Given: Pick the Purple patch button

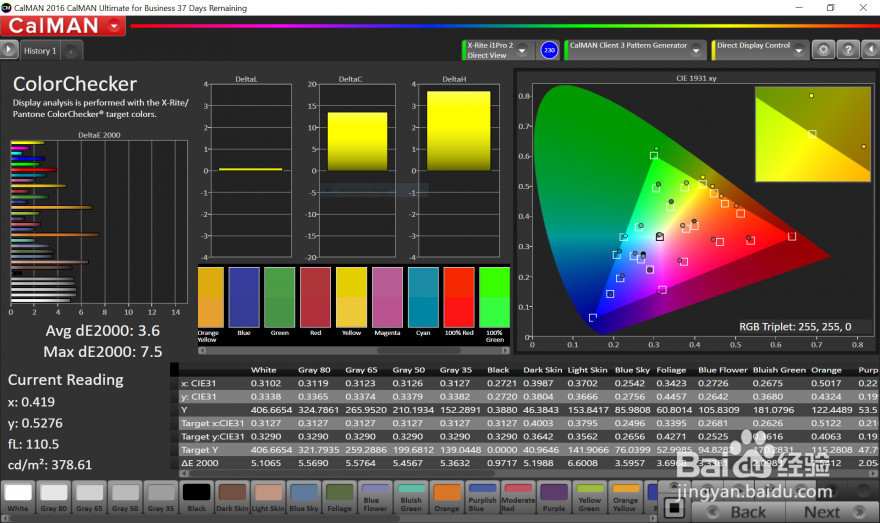Looking at the screenshot, I should click(554, 497).
